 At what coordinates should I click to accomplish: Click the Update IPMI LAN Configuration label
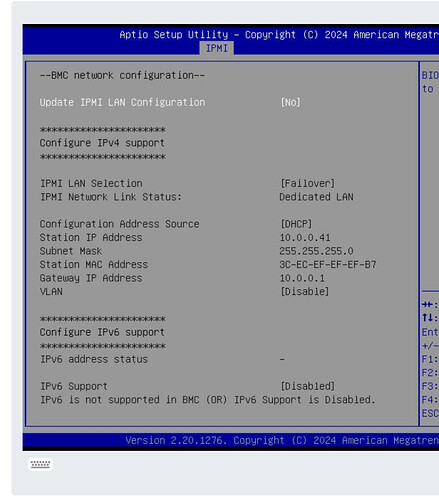click(x=122, y=102)
